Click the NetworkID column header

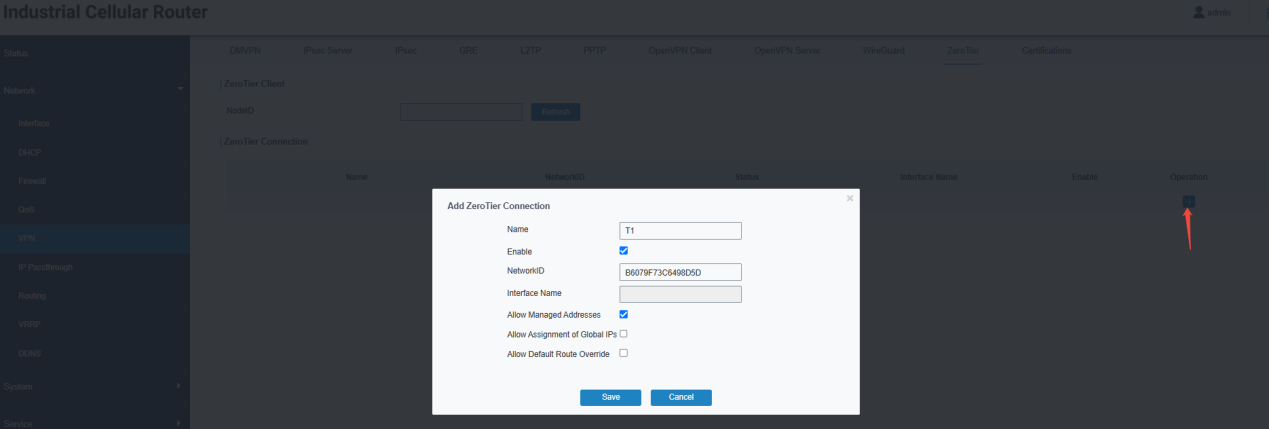[564, 177]
